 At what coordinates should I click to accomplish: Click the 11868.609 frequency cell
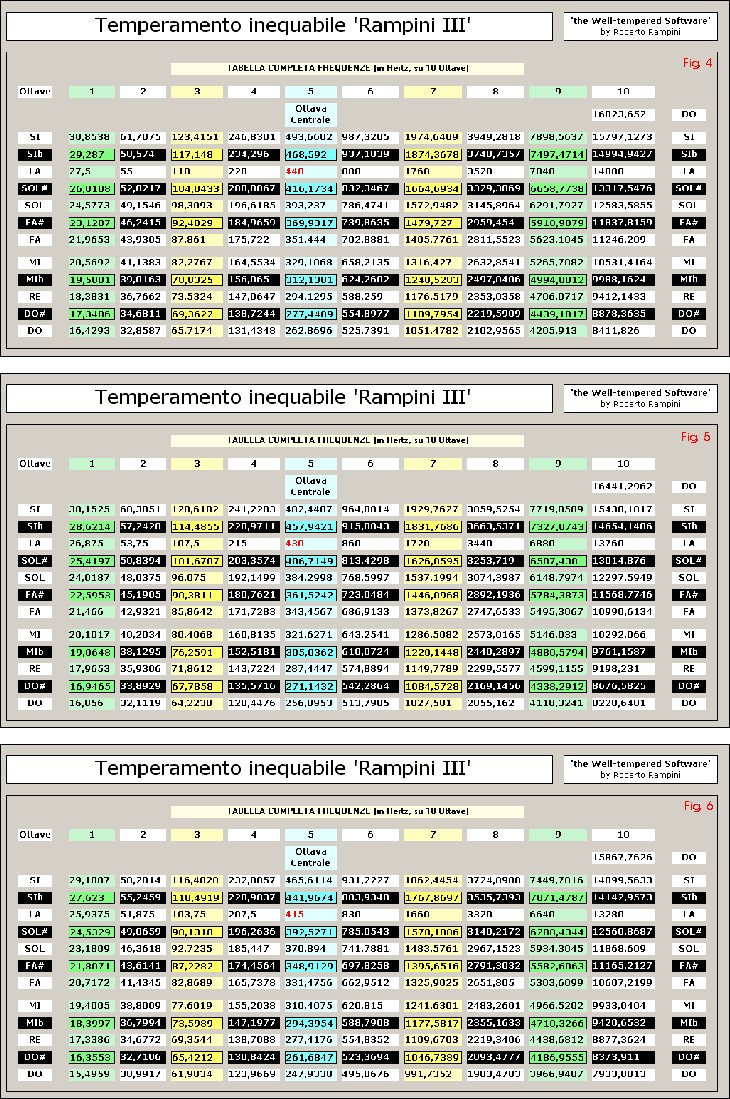(623, 948)
